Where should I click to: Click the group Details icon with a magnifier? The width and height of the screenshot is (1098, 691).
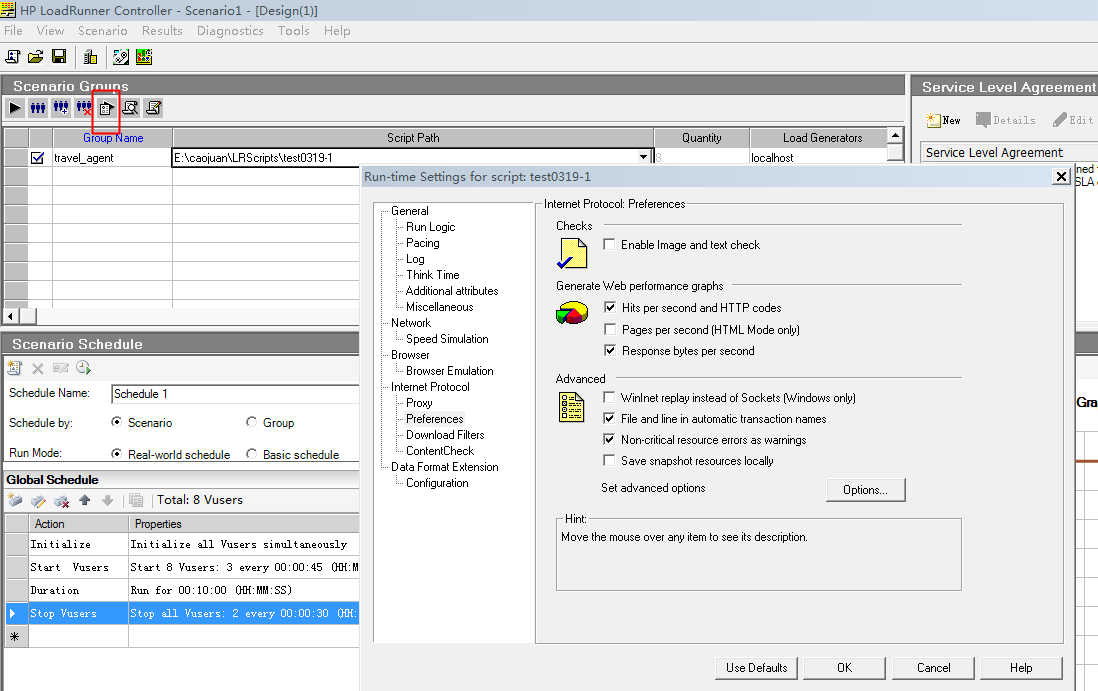point(130,108)
